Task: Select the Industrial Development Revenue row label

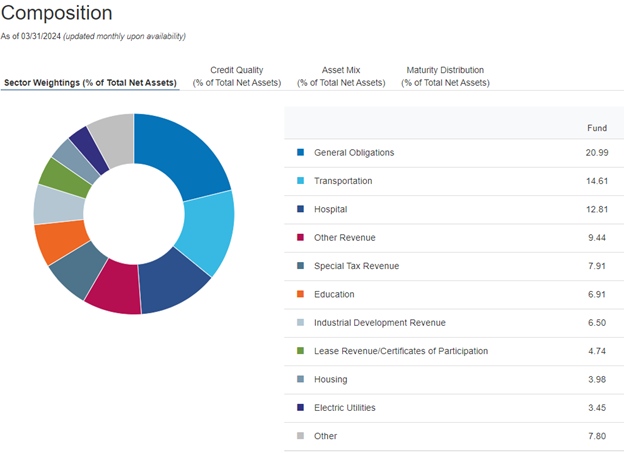Action: pos(379,323)
